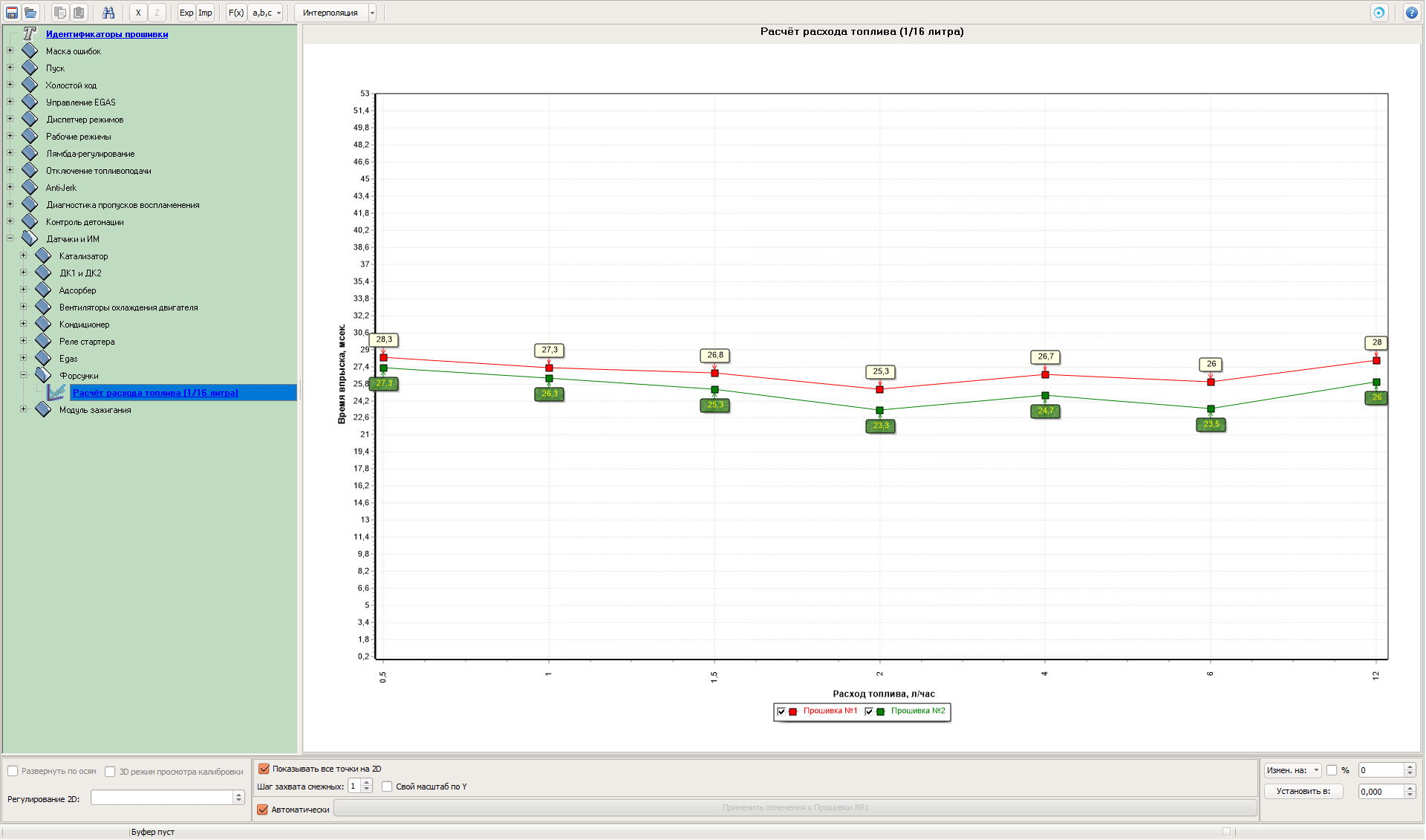
Task: Select Рабочие режимы tree item
Action: tap(79, 137)
